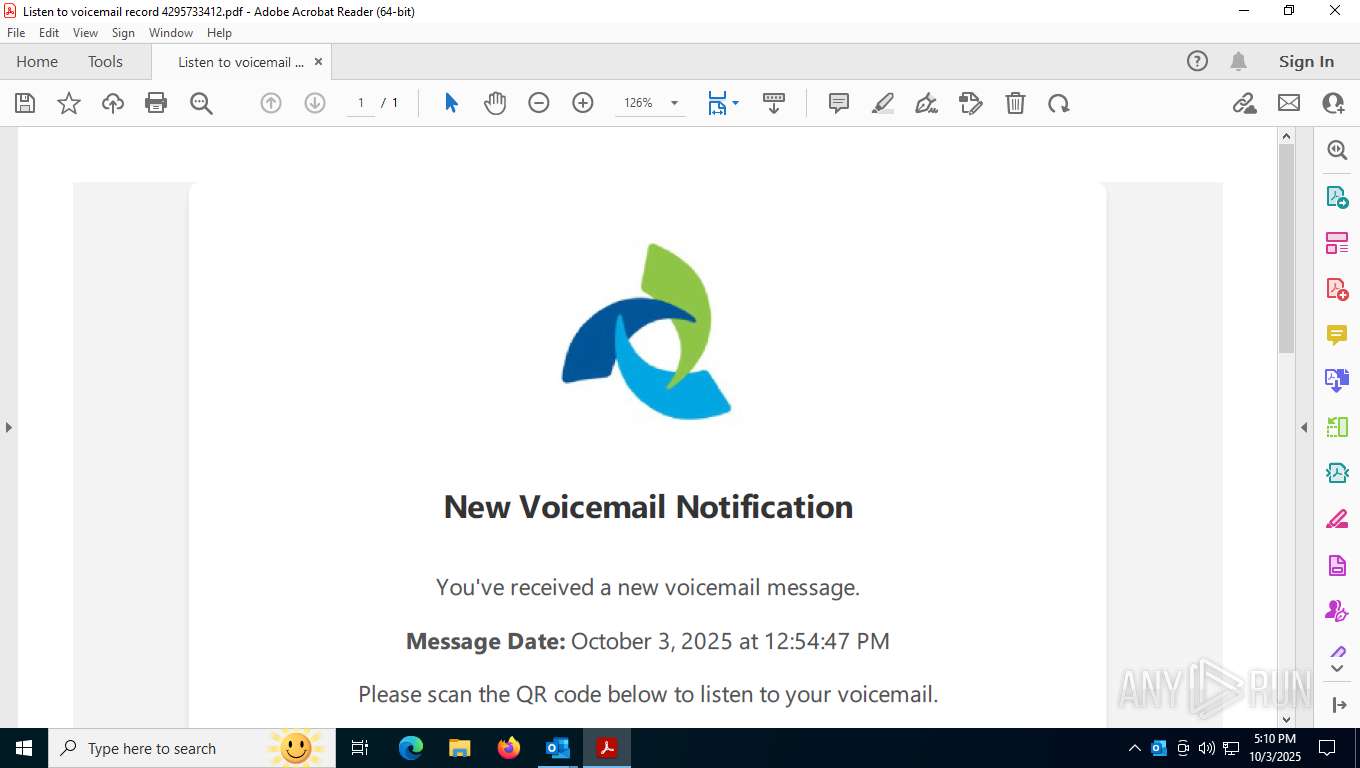
Task: Open fill and sign tool icon
Action: click(x=971, y=103)
